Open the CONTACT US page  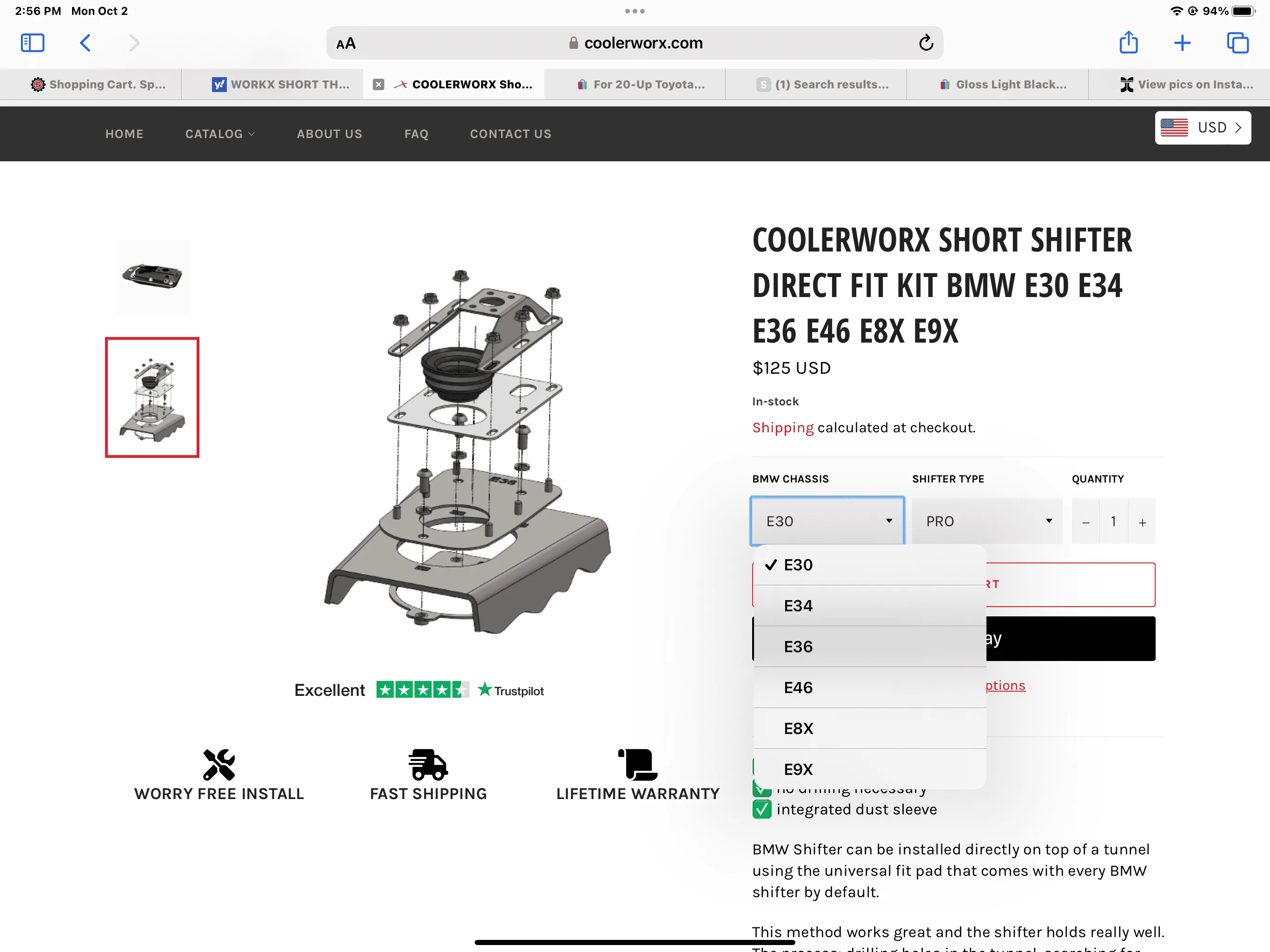[510, 134]
